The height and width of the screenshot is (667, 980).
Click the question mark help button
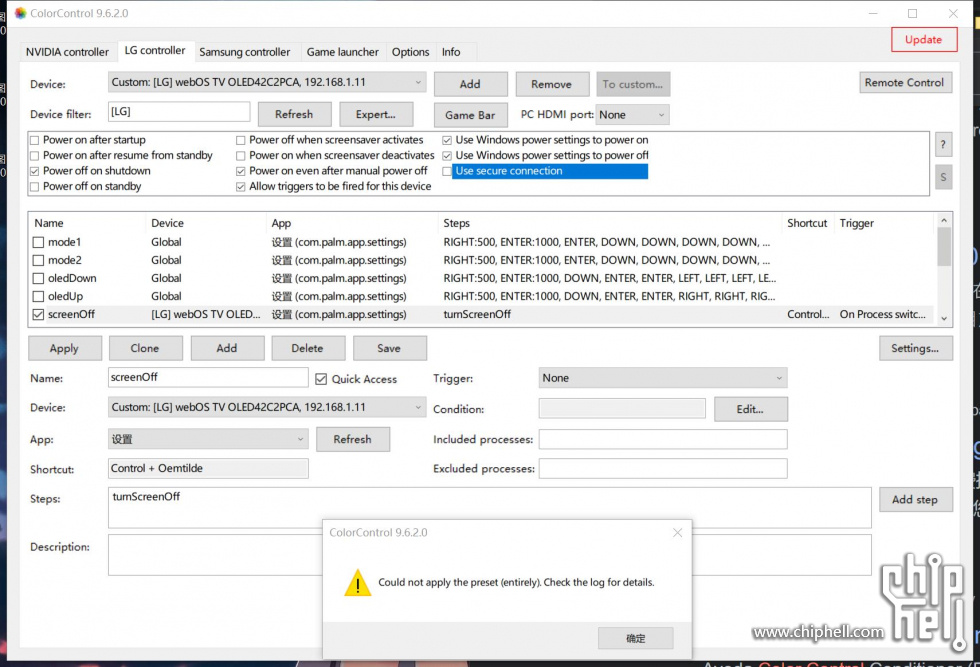943,144
